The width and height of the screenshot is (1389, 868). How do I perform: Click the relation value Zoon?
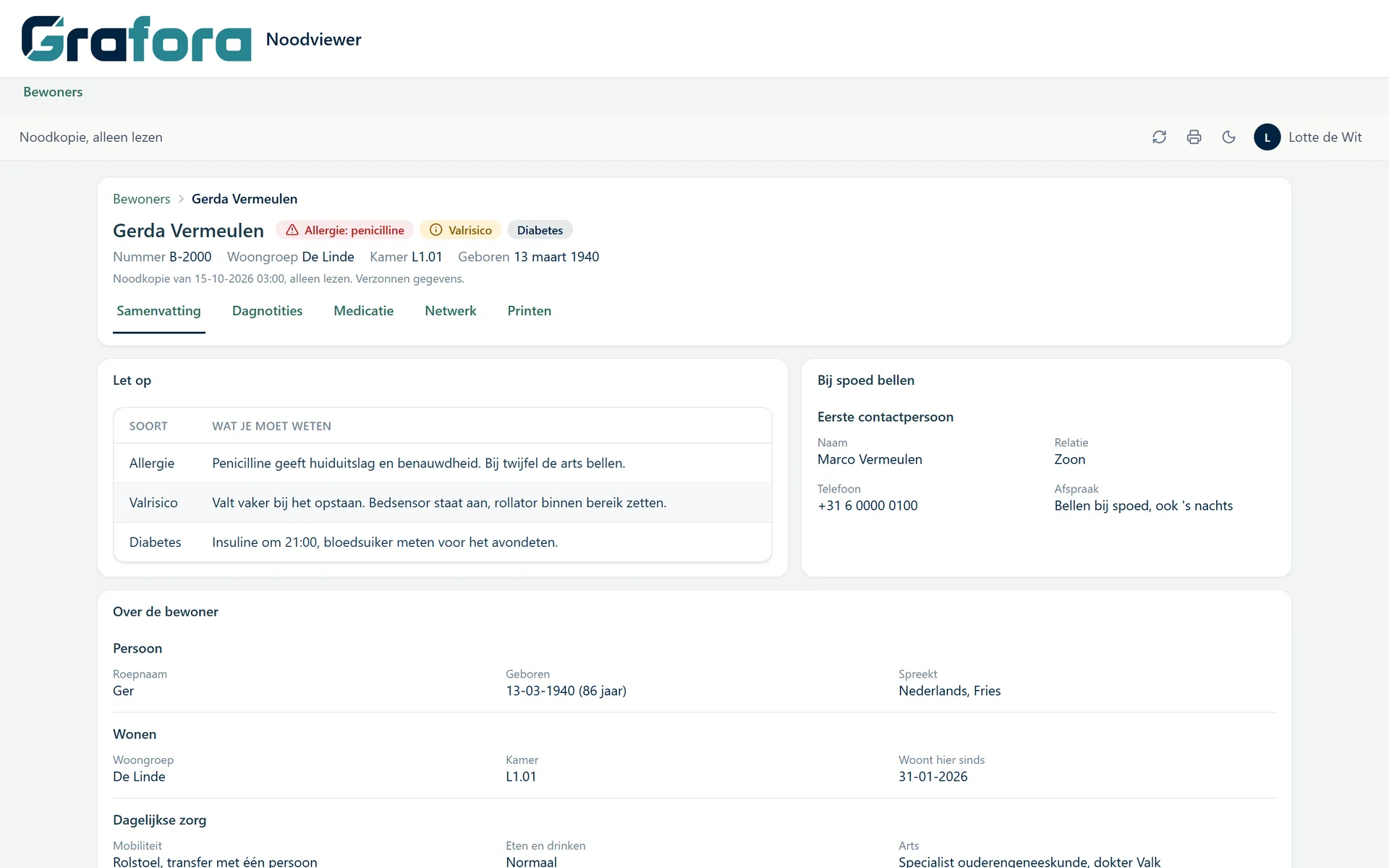click(x=1069, y=459)
